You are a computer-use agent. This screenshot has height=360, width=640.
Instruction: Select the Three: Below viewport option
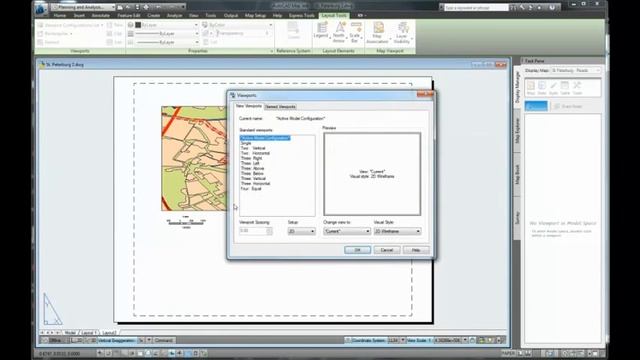tap(252, 173)
